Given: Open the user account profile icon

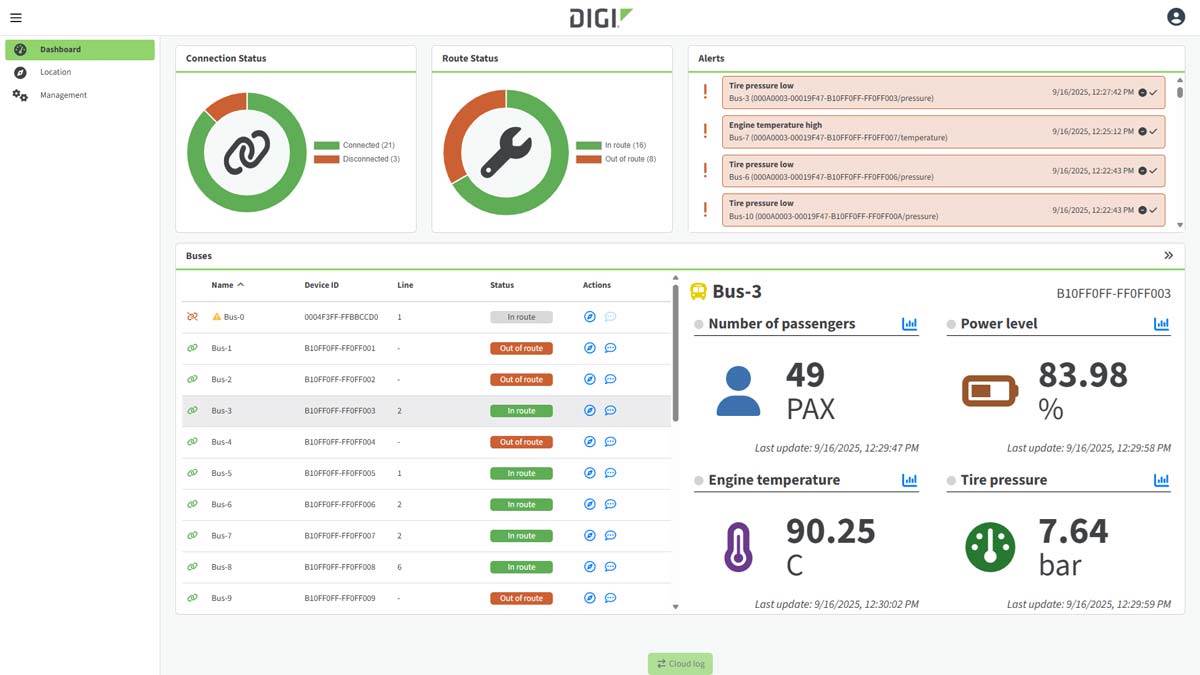Looking at the screenshot, I should coord(1176,17).
